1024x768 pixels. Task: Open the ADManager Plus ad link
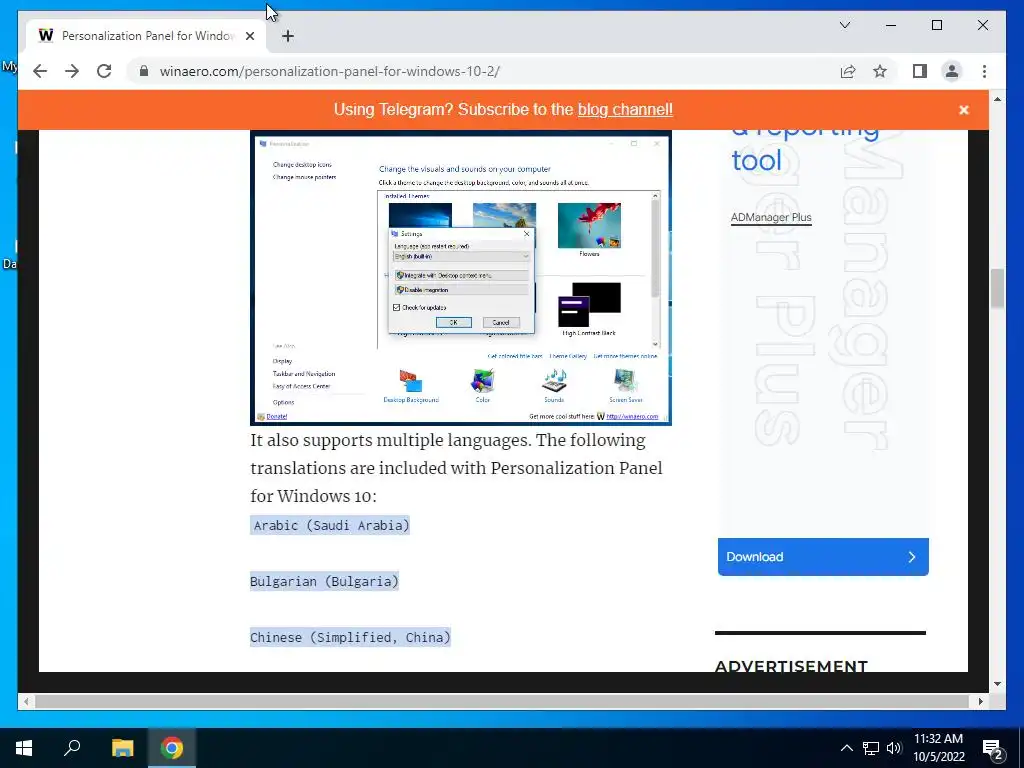point(771,217)
